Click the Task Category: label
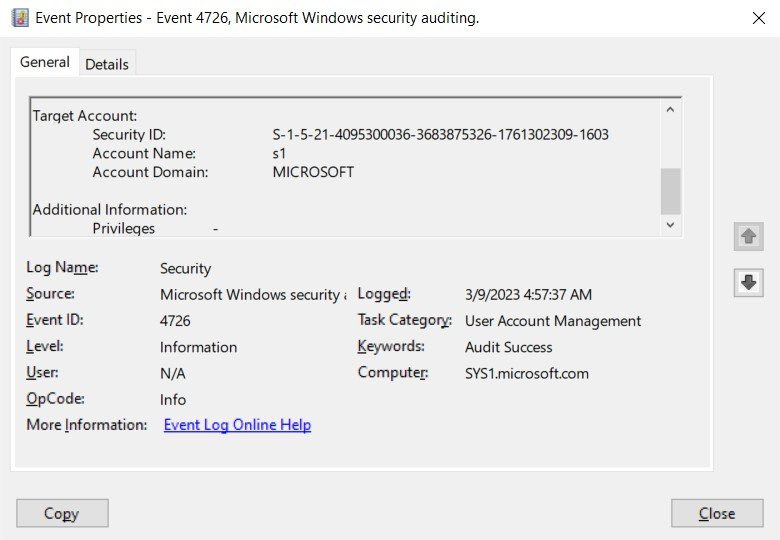This screenshot has height=540, width=780. coord(404,320)
